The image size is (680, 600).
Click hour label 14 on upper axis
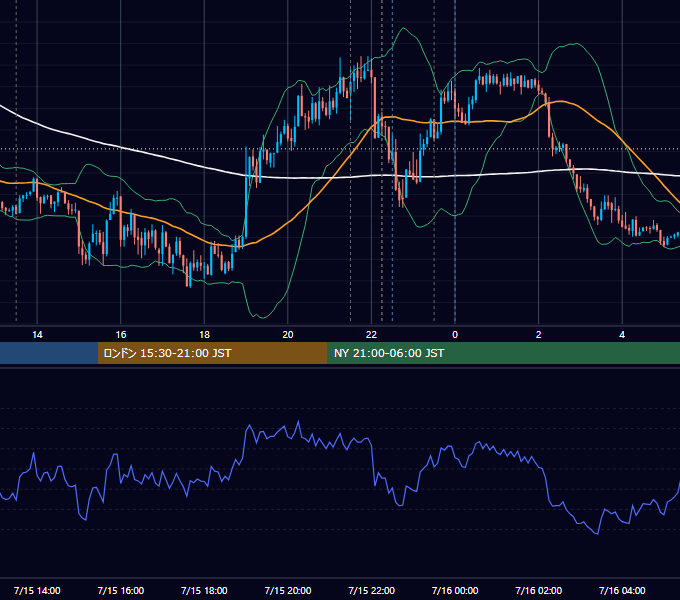[x=37, y=335]
